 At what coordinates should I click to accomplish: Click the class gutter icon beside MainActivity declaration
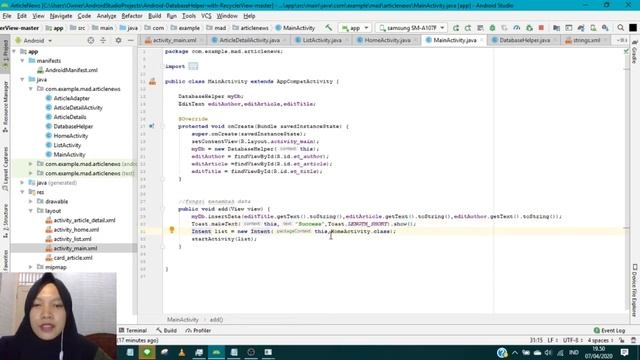153,82
